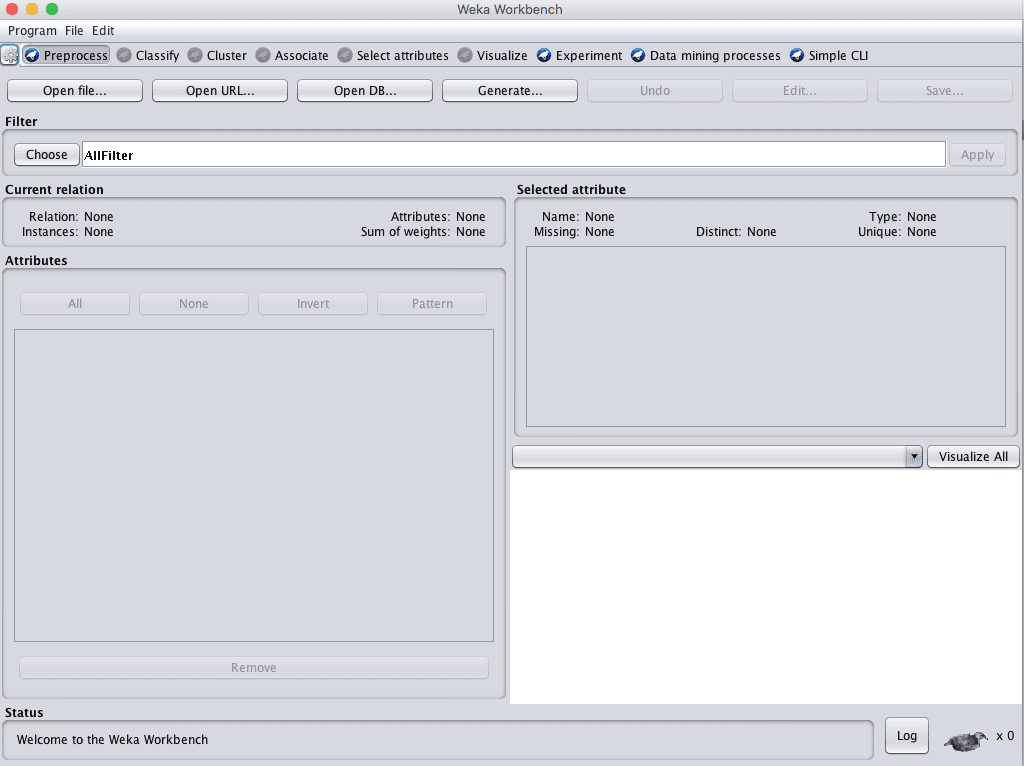Click the All attributes button
Screen dimensions: 1024x766
75,304
